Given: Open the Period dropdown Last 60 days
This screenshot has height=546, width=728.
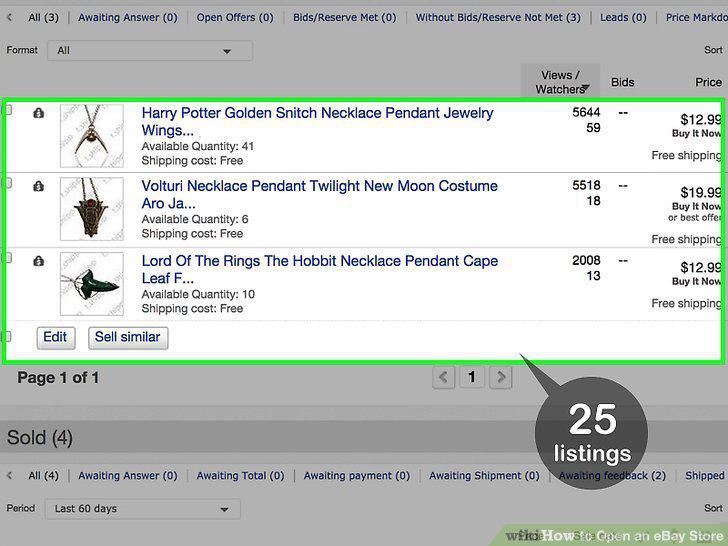Looking at the screenshot, I should [x=143, y=509].
